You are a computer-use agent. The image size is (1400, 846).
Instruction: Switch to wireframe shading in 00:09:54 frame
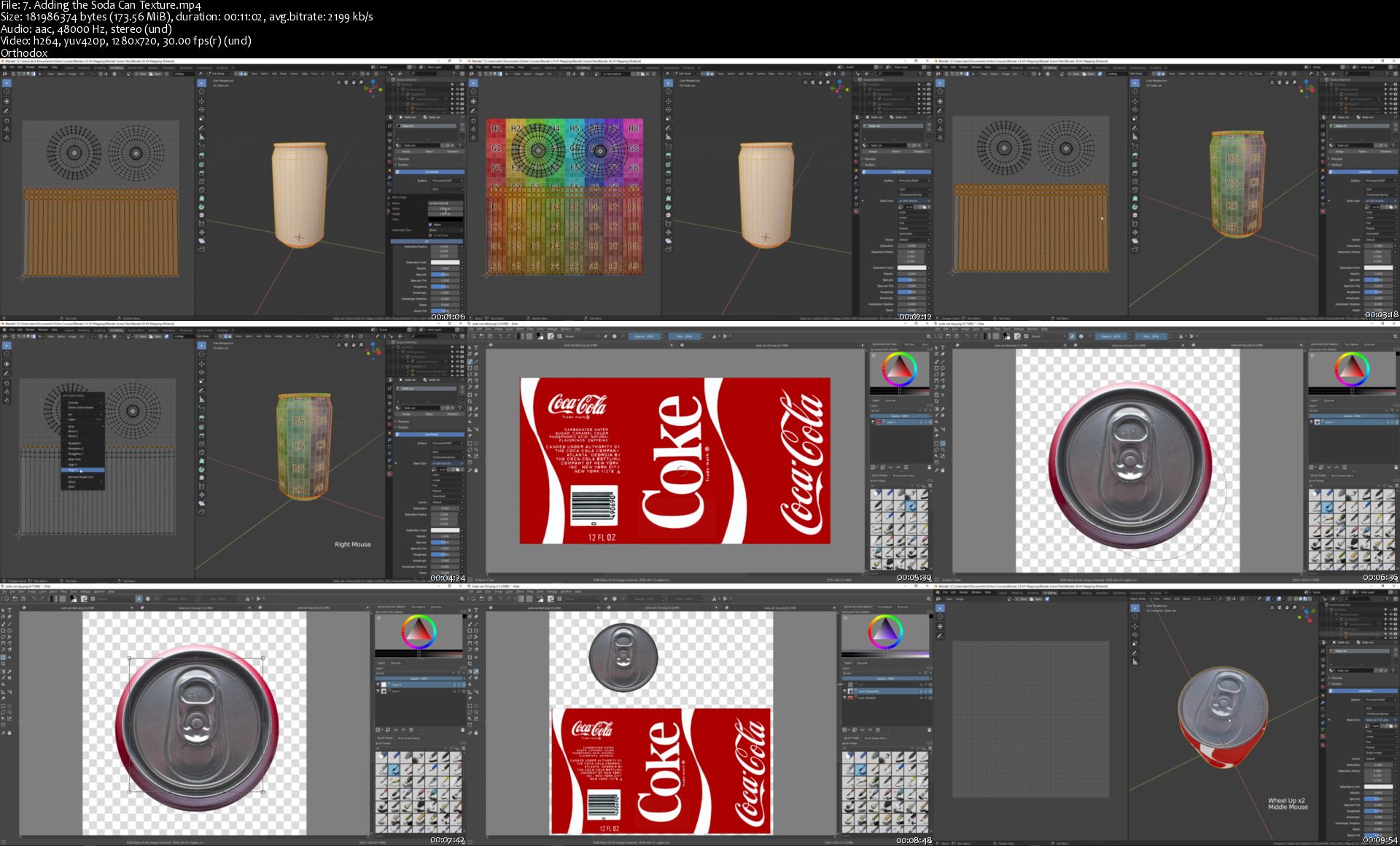coord(1296,599)
